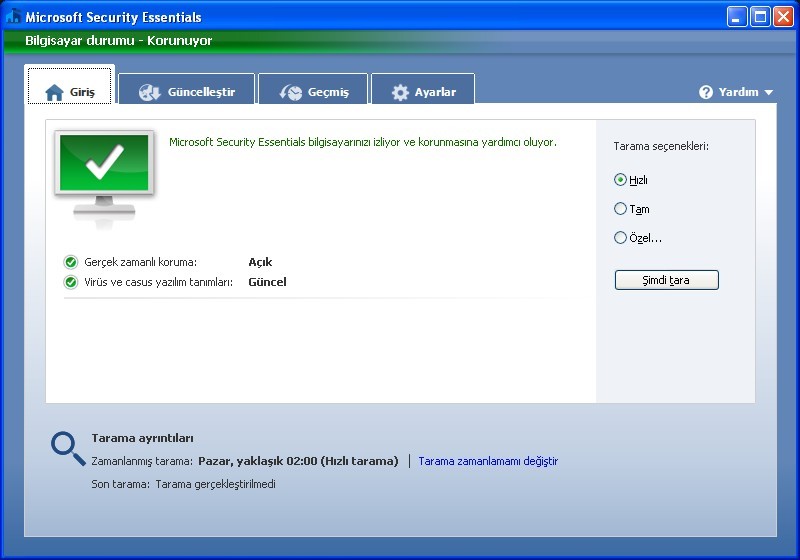Click the 'Microsoft Security Essentials' title text

113,17
